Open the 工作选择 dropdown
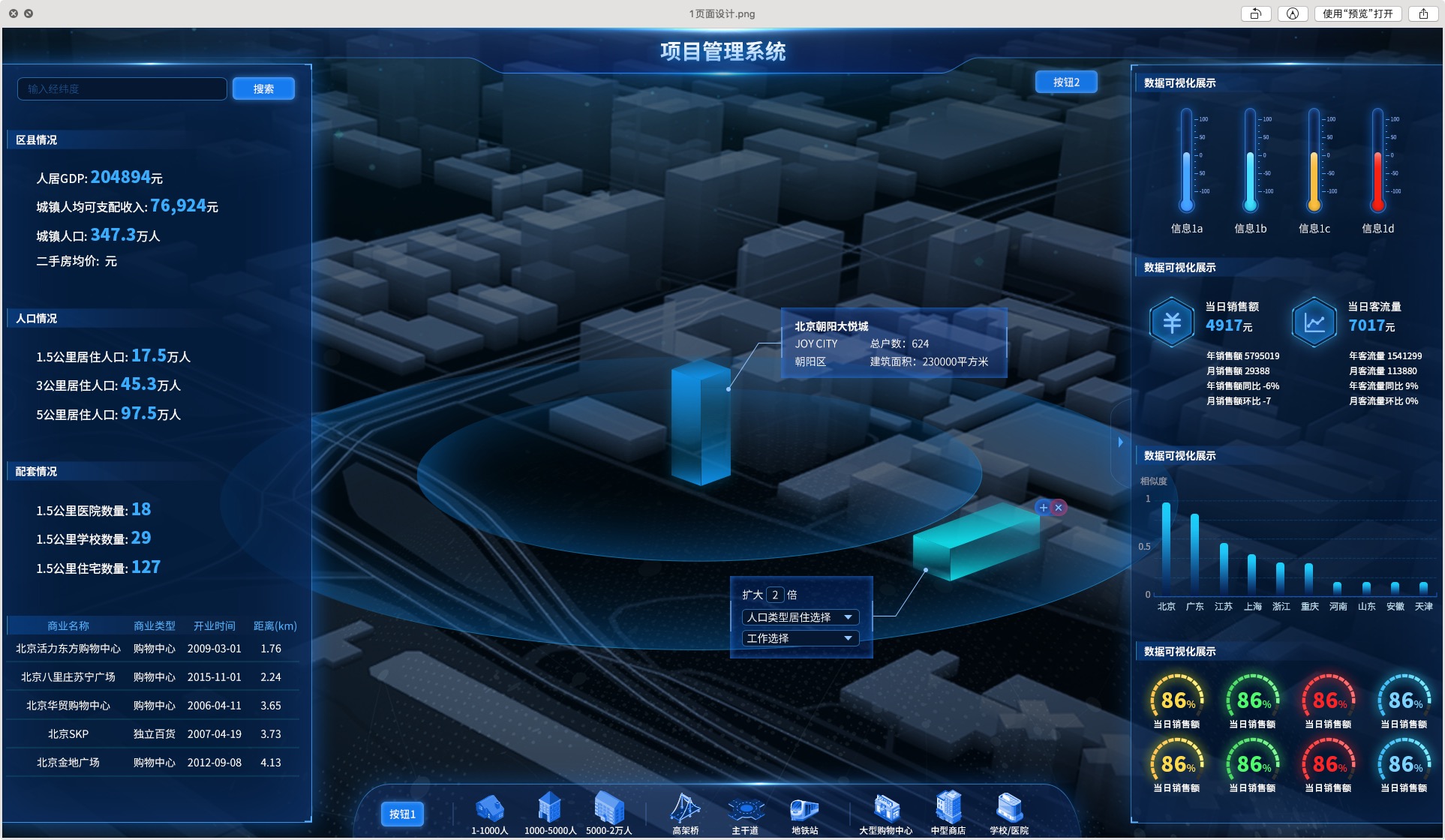 point(800,638)
